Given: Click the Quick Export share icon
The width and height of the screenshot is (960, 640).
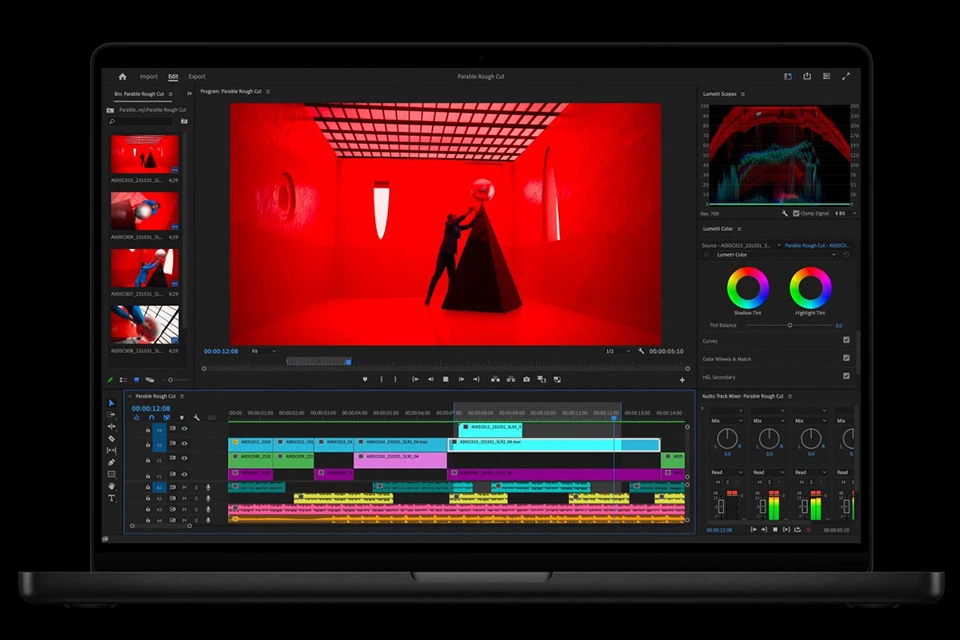Looking at the screenshot, I should coord(807,76).
